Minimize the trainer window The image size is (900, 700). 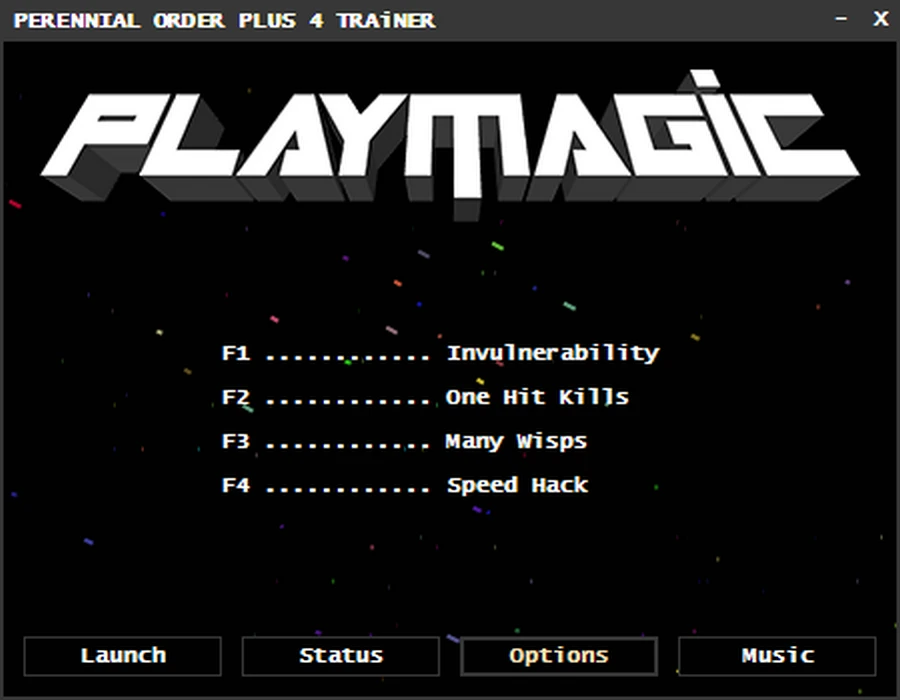(841, 19)
